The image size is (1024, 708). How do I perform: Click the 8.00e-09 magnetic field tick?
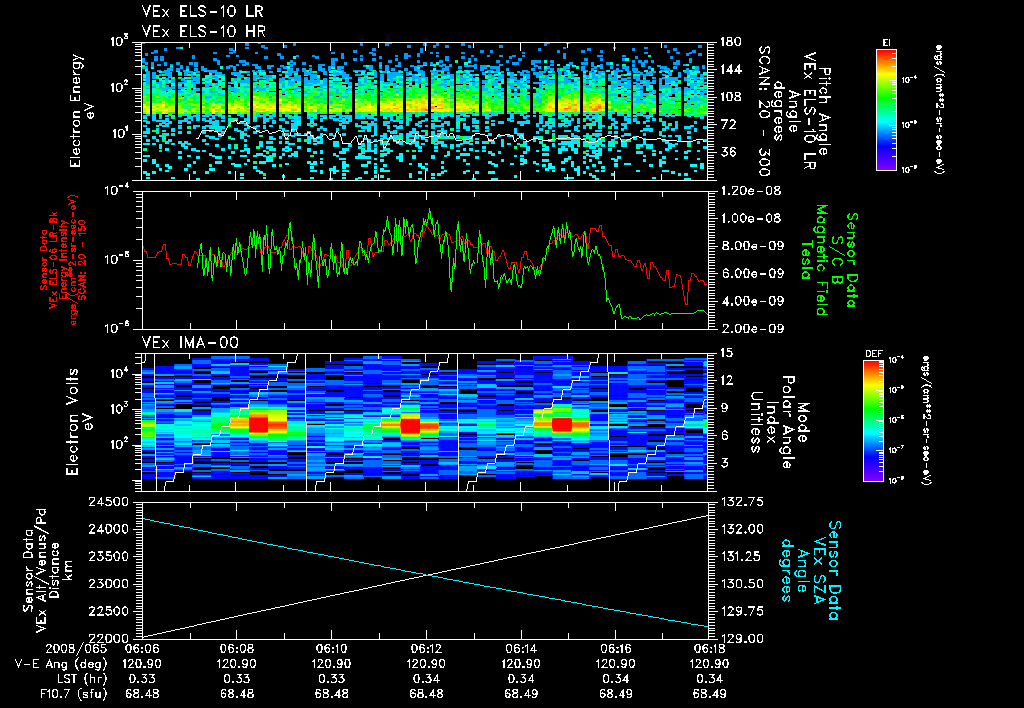(751, 246)
